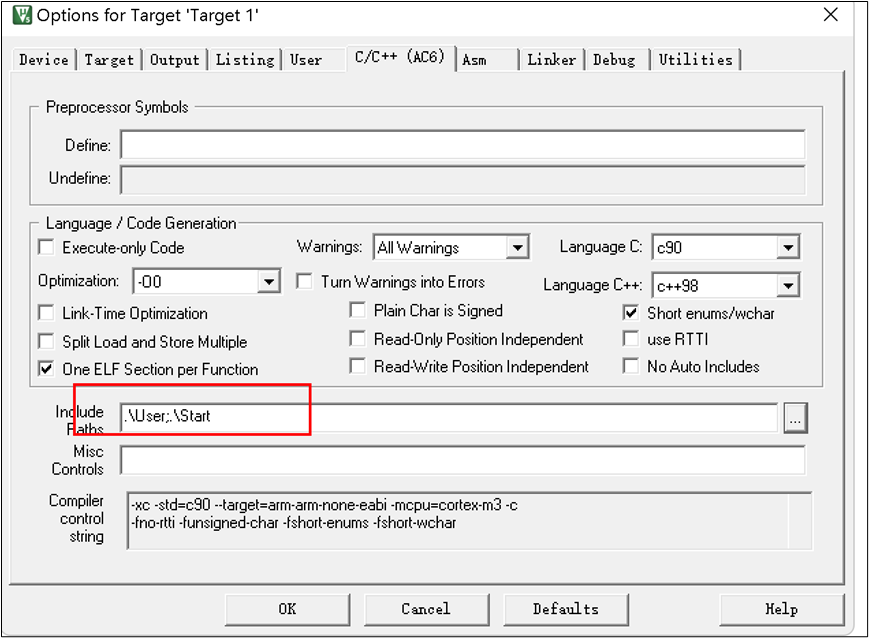Focus the Misc Controls field
Screen dimensions: 869x638
[463, 460]
